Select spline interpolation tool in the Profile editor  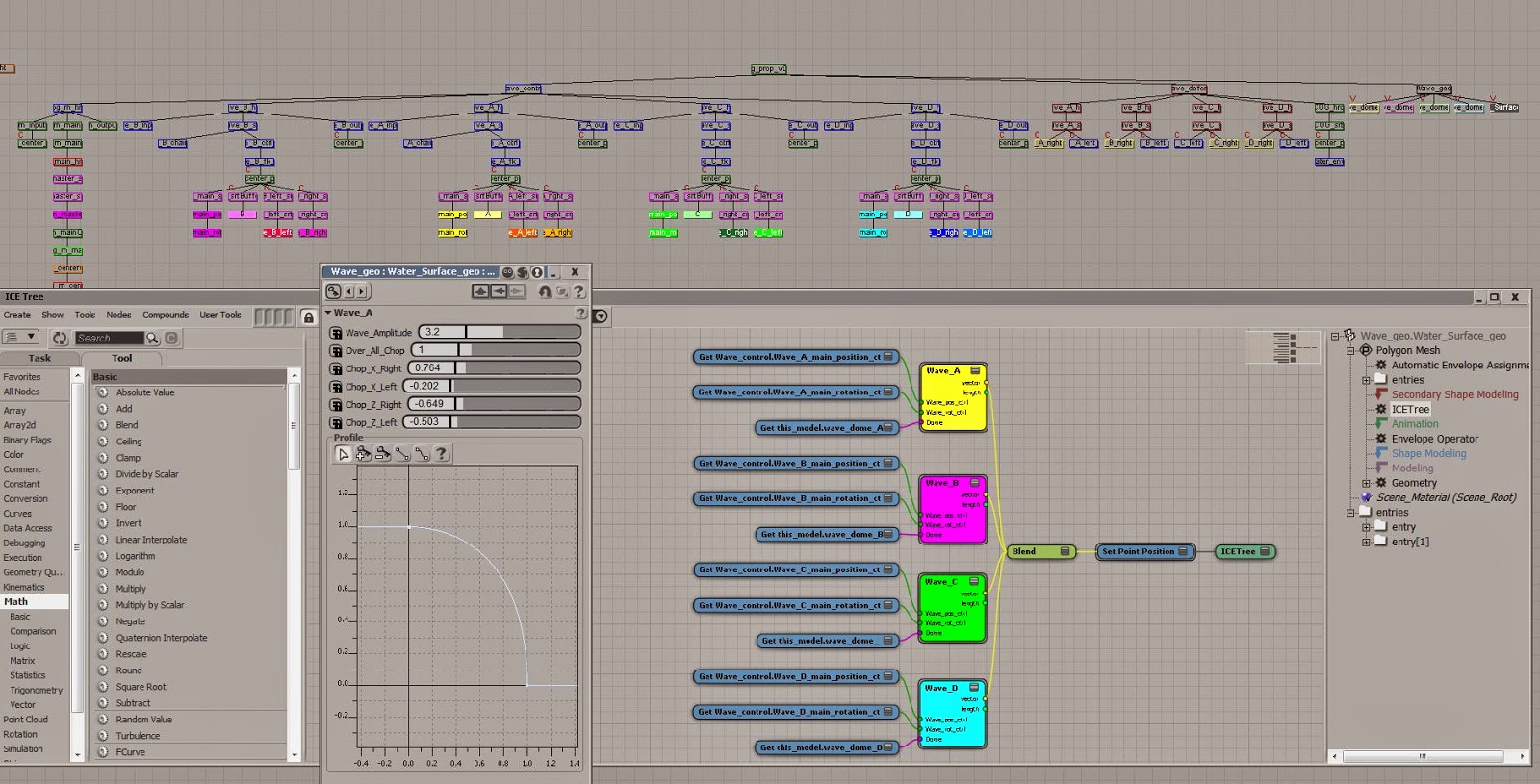pos(422,454)
